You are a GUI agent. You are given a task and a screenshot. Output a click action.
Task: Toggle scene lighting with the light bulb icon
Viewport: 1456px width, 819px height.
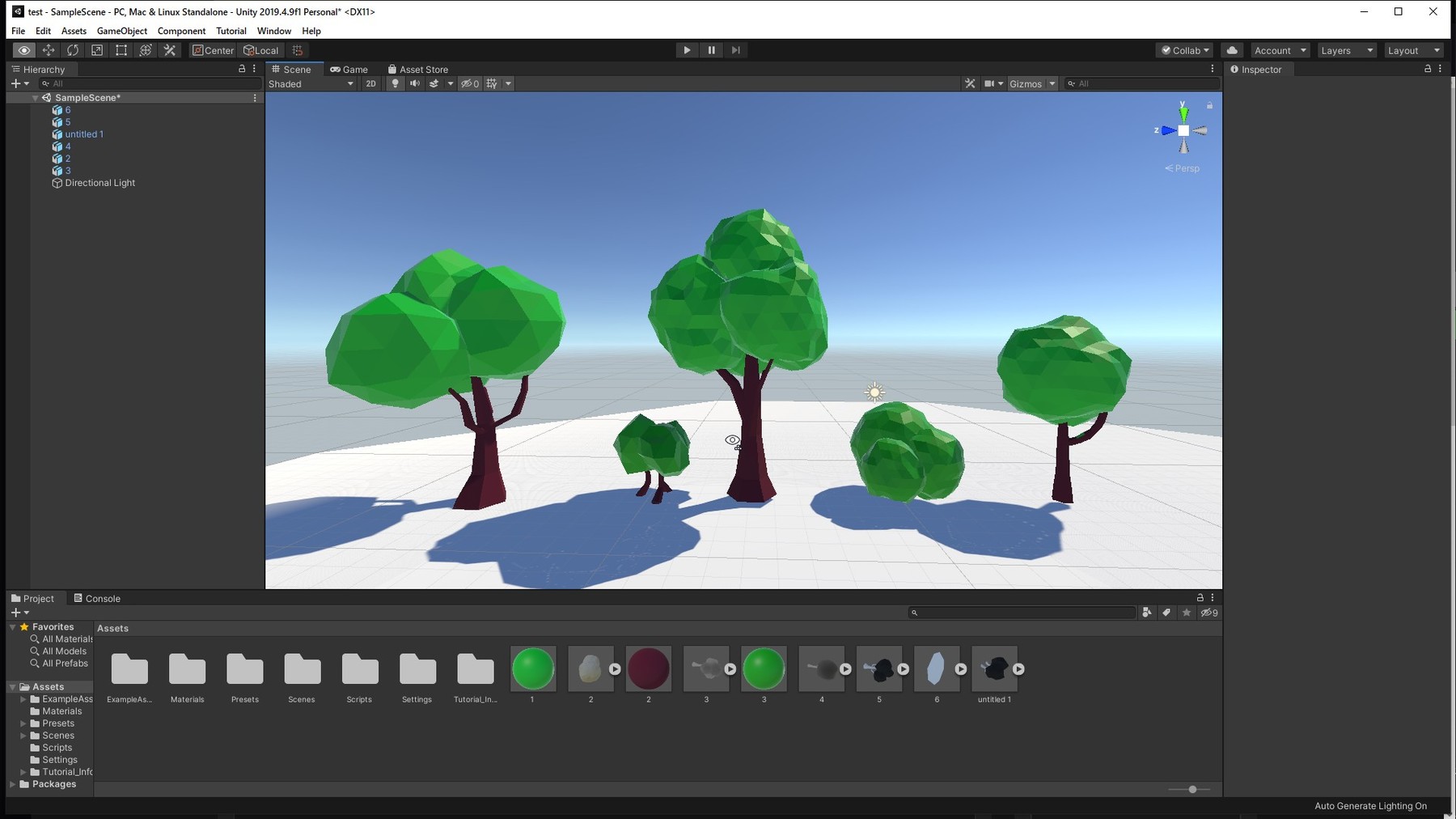pos(394,83)
